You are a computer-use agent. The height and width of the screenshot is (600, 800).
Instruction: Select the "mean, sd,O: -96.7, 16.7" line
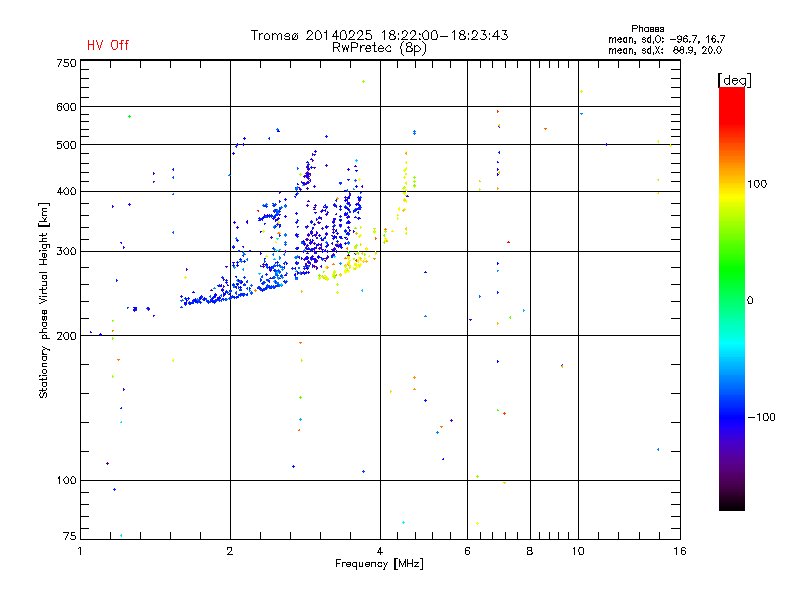pyautogui.click(x=666, y=39)
